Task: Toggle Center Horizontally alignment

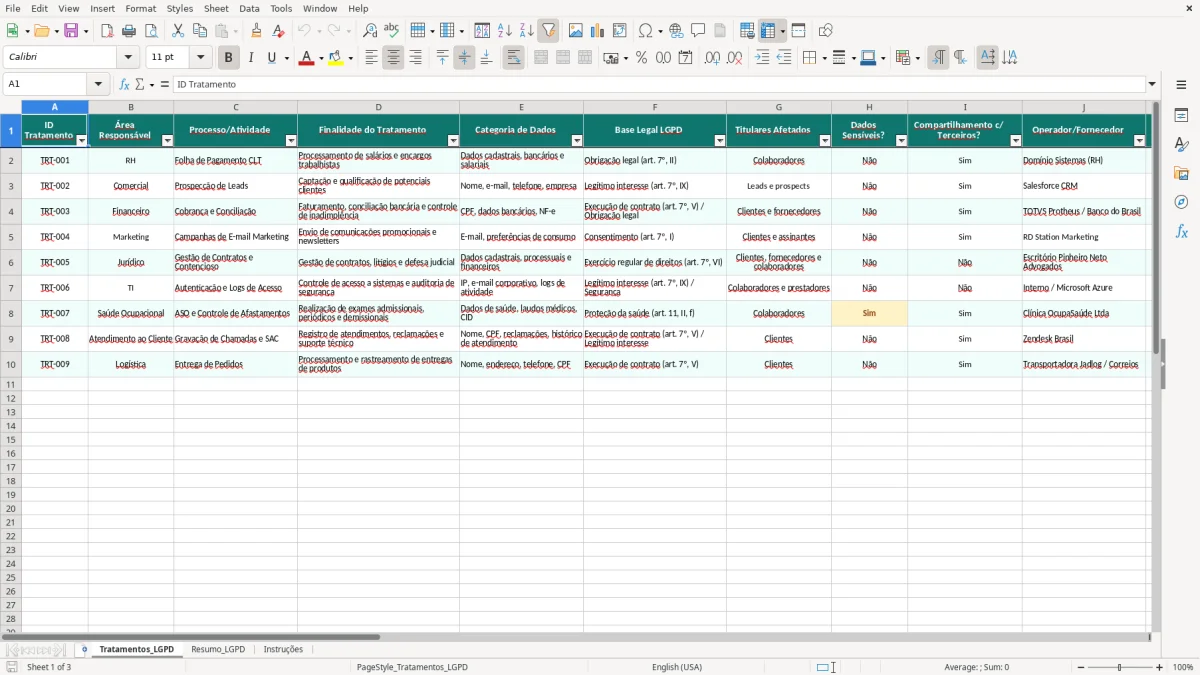Action: point(393,58)
